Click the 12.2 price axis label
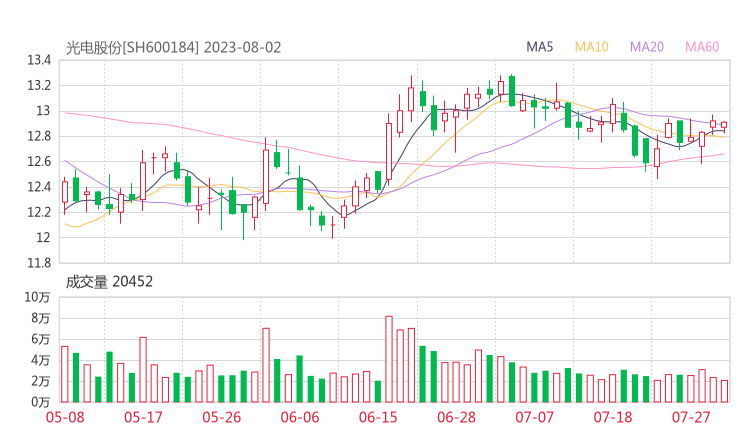This screenshot has height=440, width=740. tap(39, 212)
